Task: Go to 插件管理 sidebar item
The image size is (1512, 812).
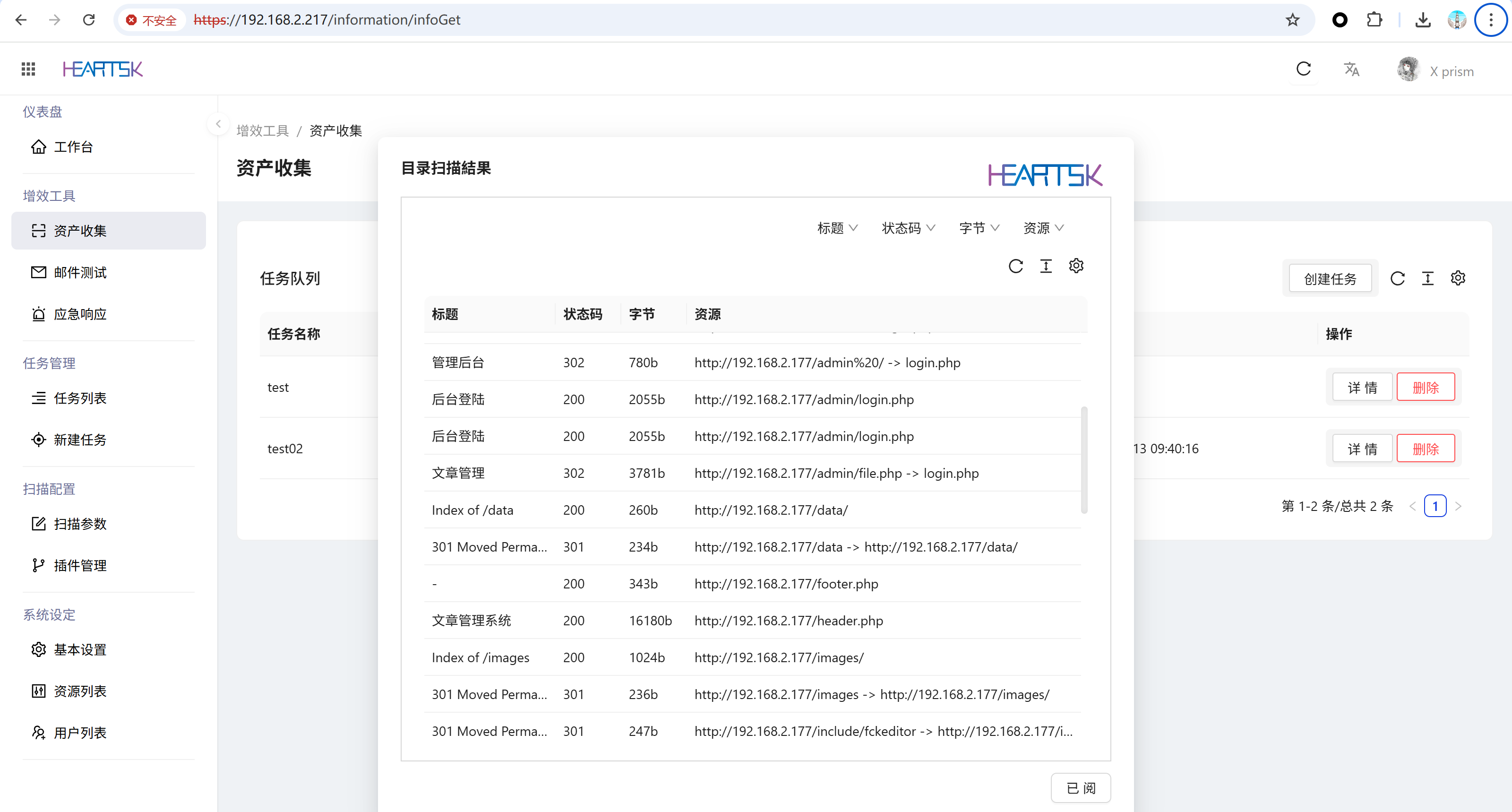Action: pyautogui.click(x=80, y=565)
